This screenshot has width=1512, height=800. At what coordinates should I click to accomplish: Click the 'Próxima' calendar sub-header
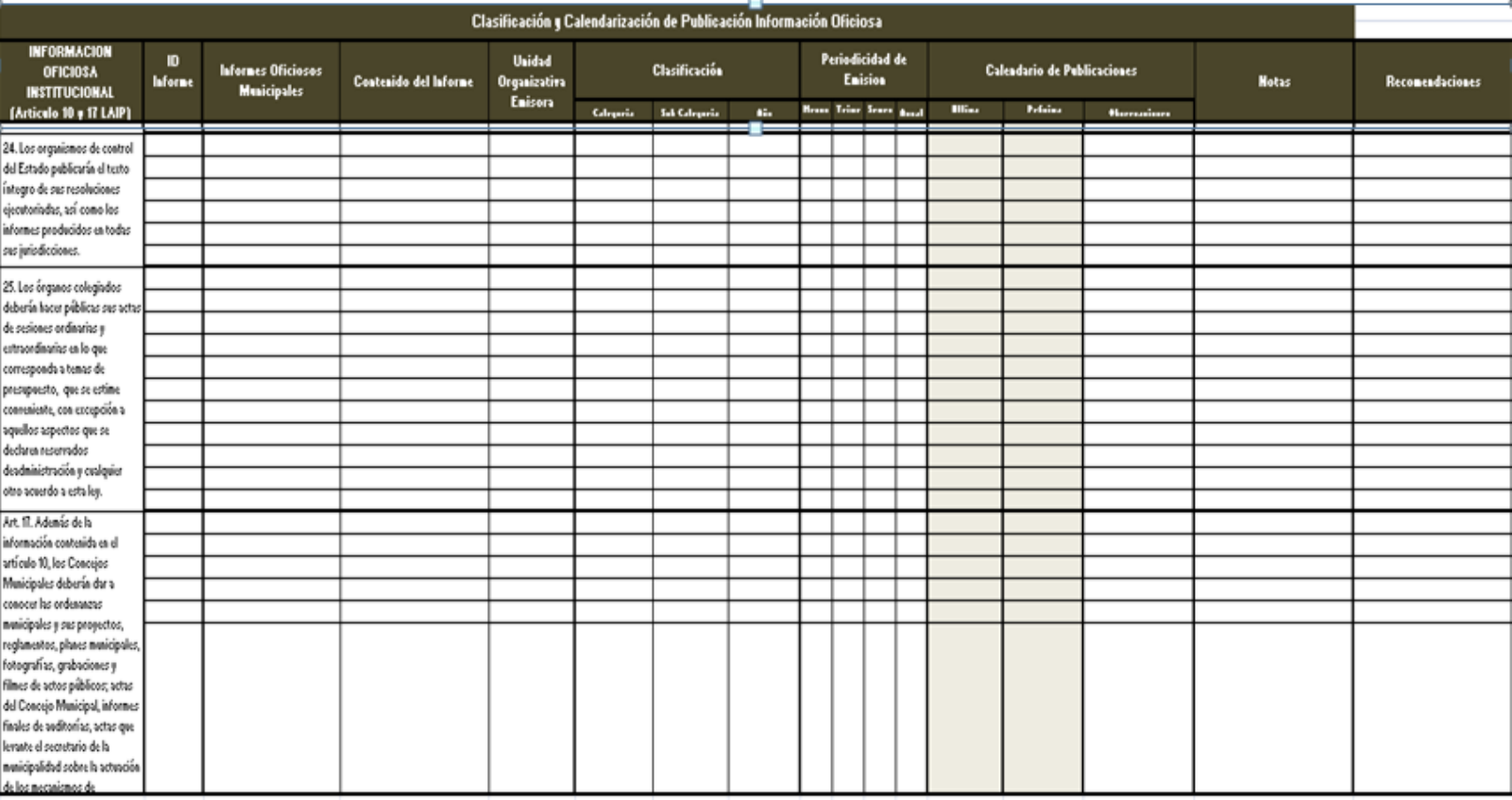[1043, 111]
